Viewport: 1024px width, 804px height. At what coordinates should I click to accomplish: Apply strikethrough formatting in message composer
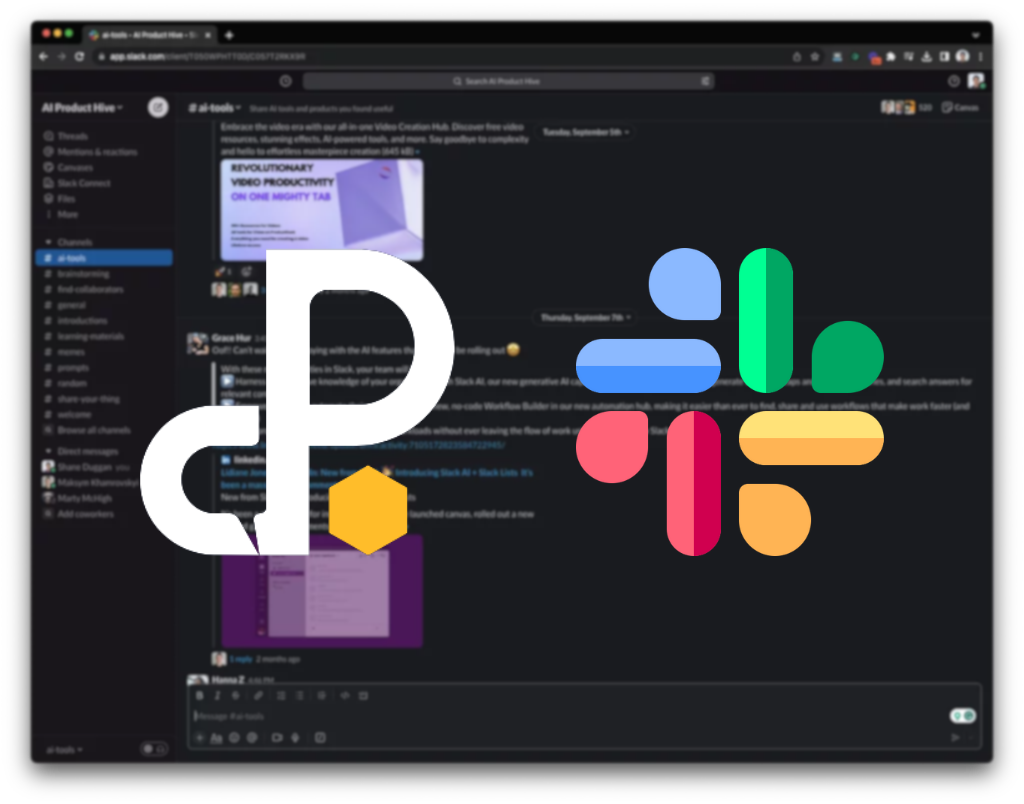(236, 696)
